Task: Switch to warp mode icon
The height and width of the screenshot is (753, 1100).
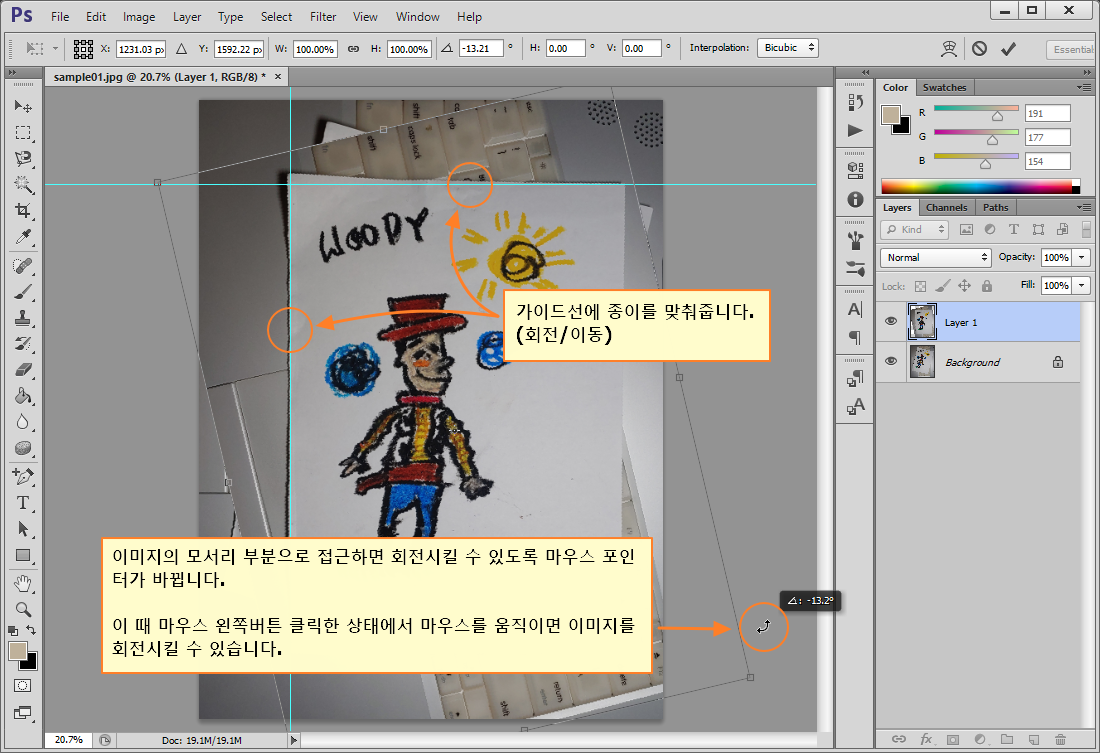Action: pos(949,48)
